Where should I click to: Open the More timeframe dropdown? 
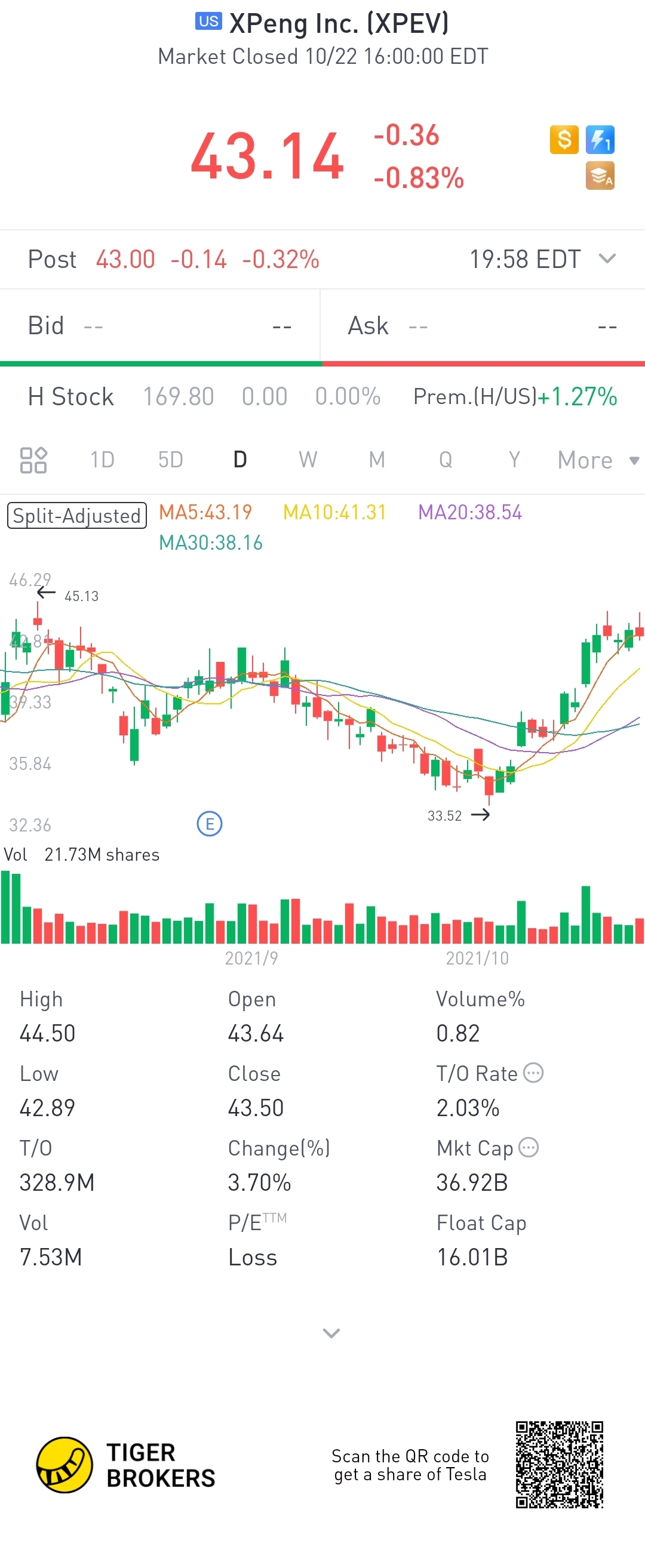pos(598,460)
